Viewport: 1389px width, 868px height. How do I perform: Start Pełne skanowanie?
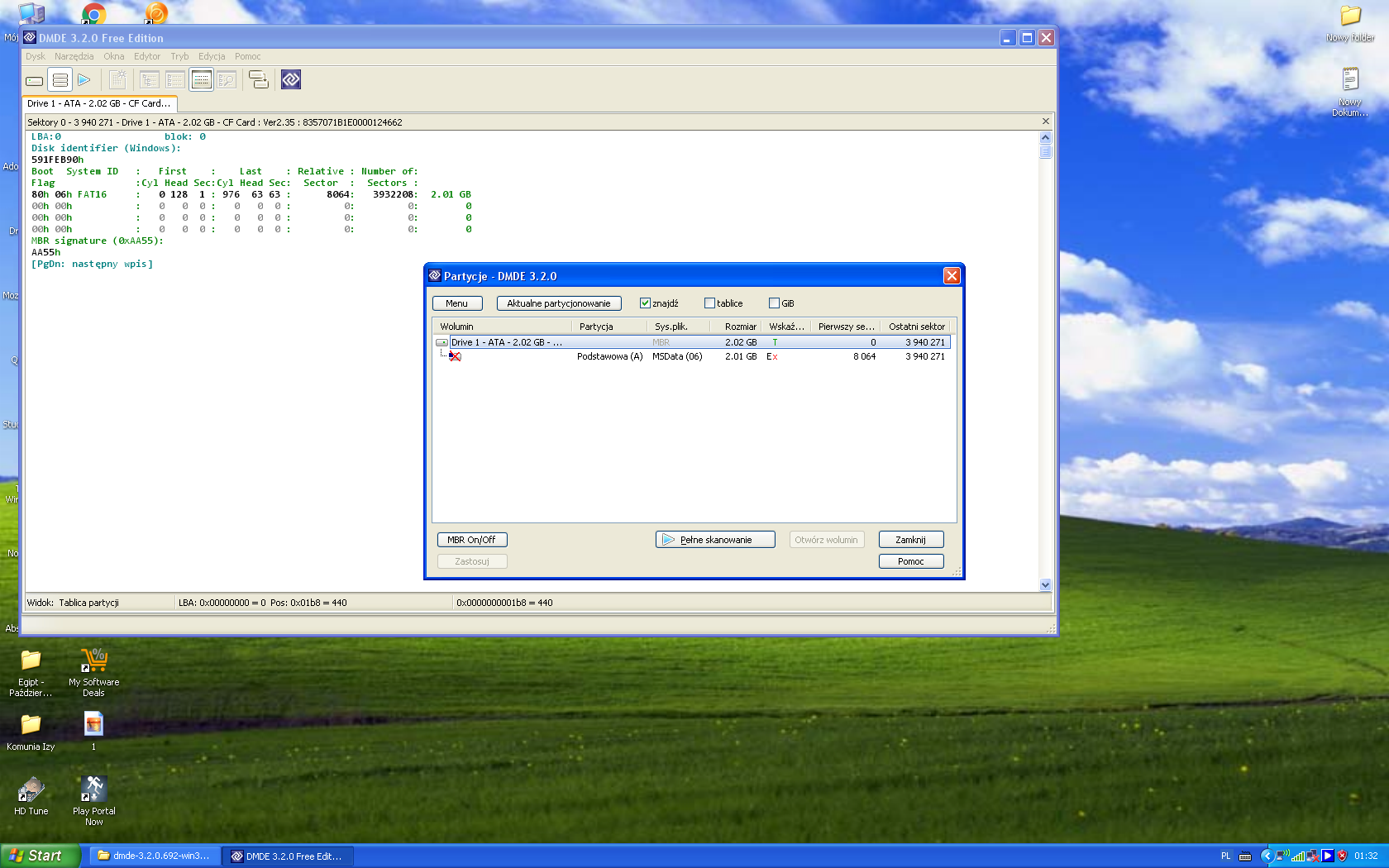[x=715, y=540]
